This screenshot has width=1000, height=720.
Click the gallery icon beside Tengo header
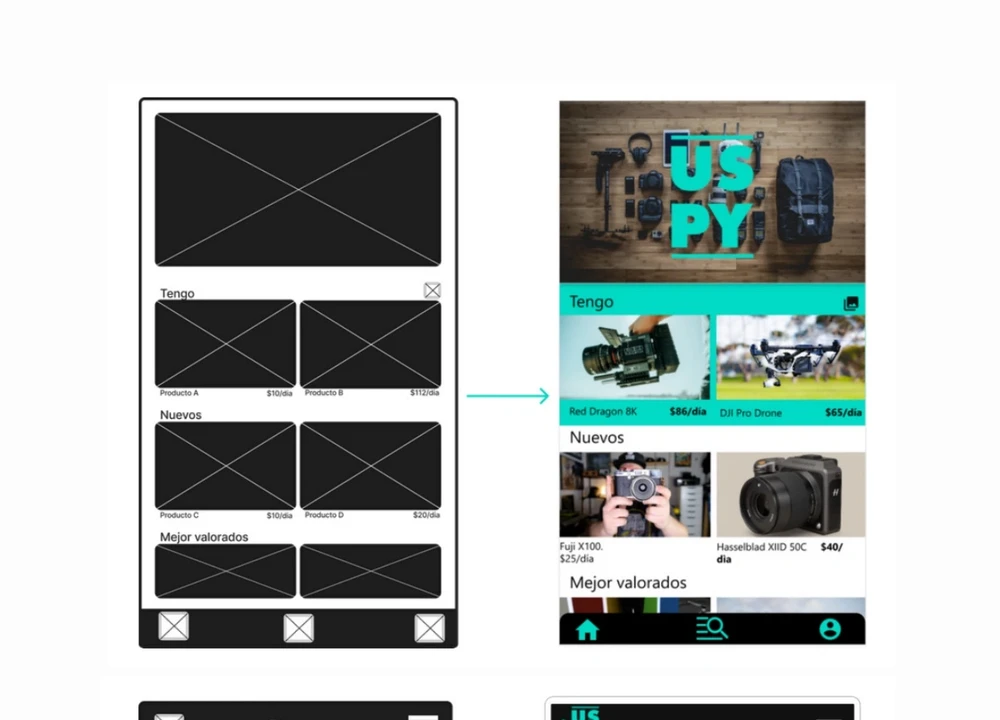[x=851, y=304]
